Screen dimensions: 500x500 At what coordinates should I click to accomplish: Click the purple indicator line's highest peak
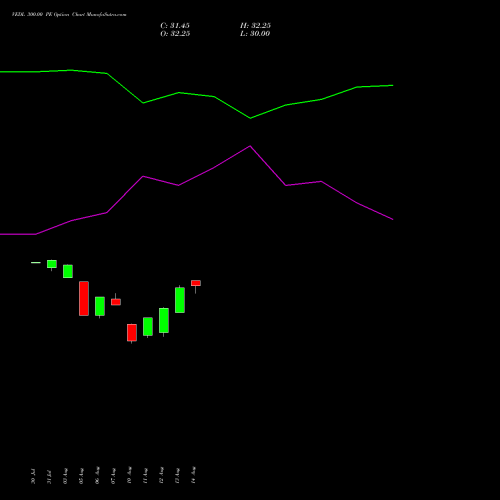click(250, 146)
